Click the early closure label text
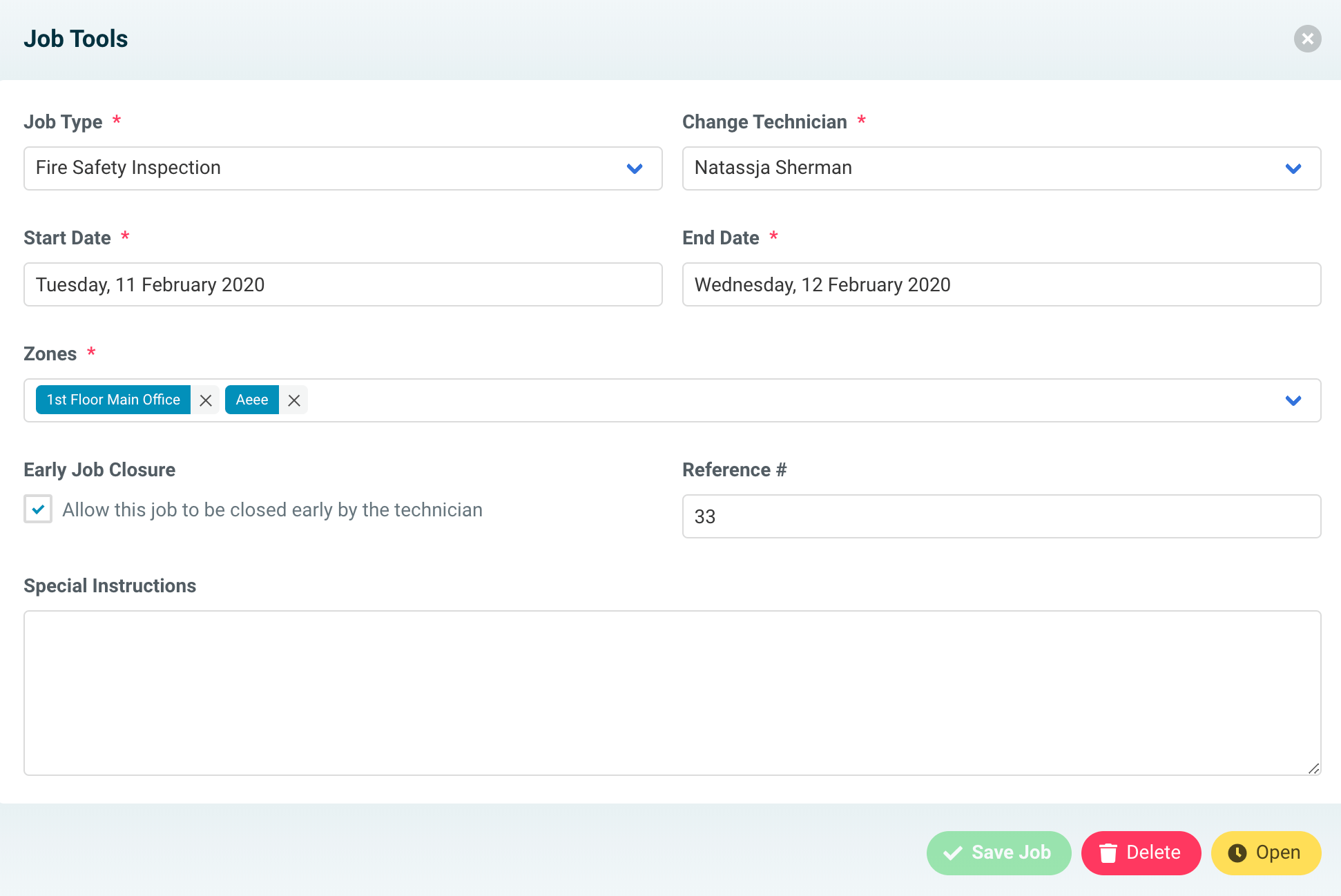 coord(272,510)
